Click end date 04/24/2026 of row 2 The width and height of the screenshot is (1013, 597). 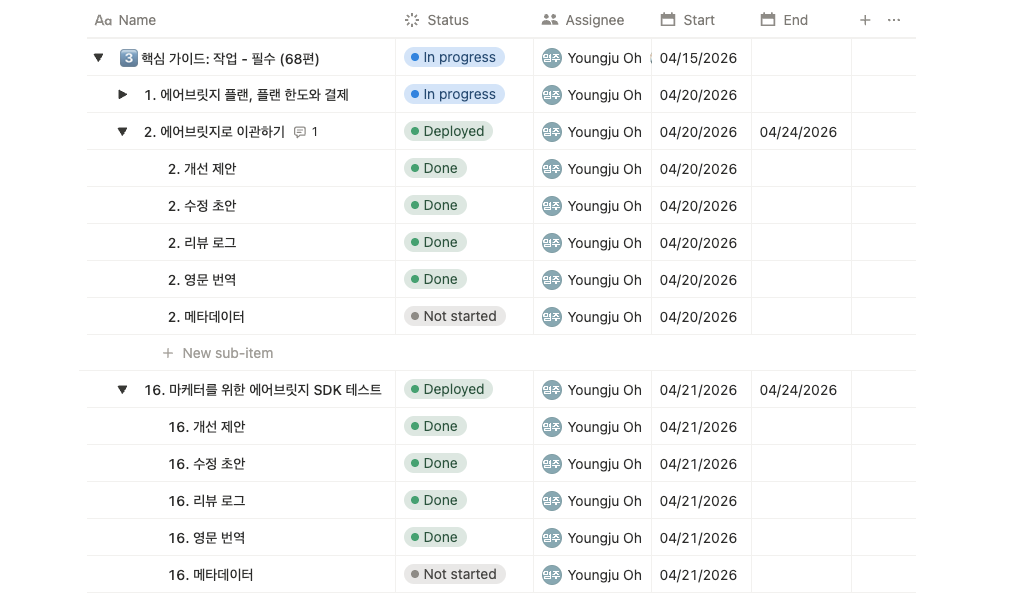[798, 132]
